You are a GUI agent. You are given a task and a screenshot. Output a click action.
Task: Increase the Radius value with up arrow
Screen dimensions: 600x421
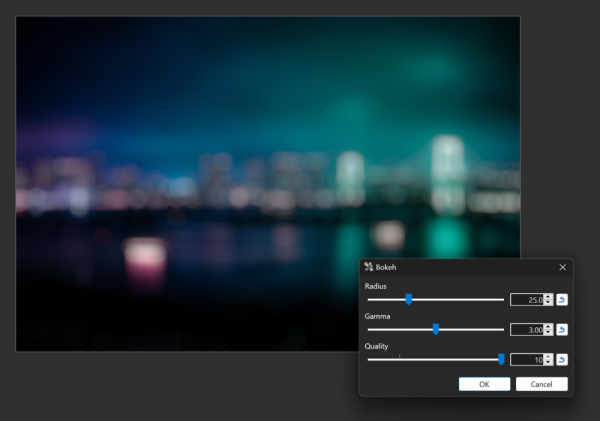[548, 297]
